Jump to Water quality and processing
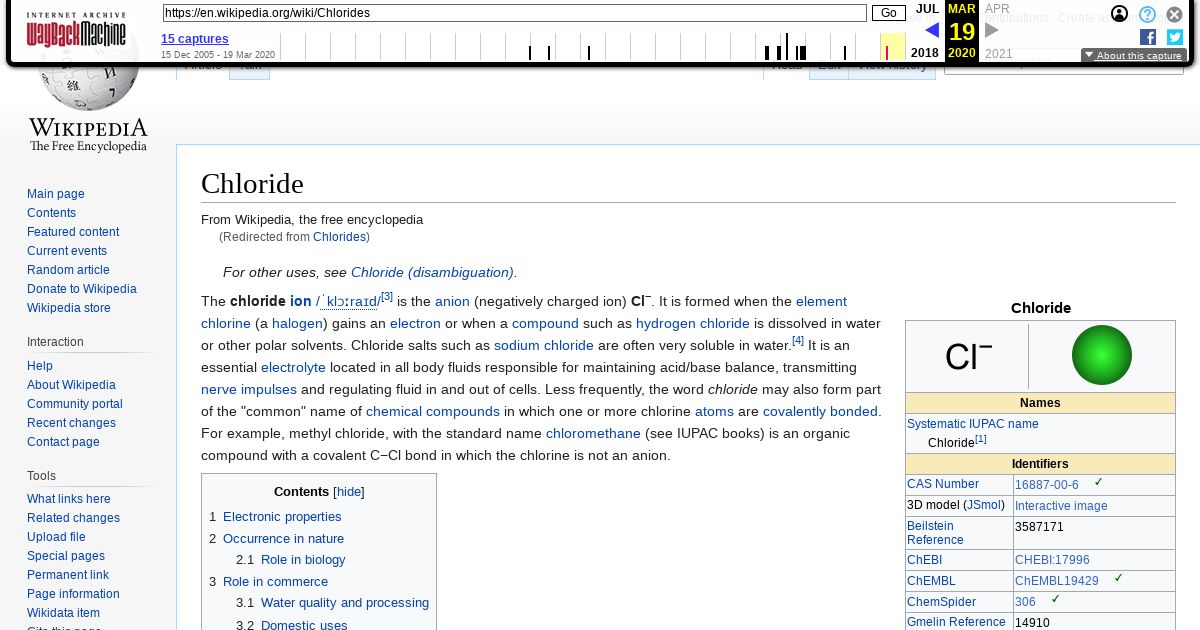Image resolution: width=1200 pixels, height=630 pixels. click(345, 603)
